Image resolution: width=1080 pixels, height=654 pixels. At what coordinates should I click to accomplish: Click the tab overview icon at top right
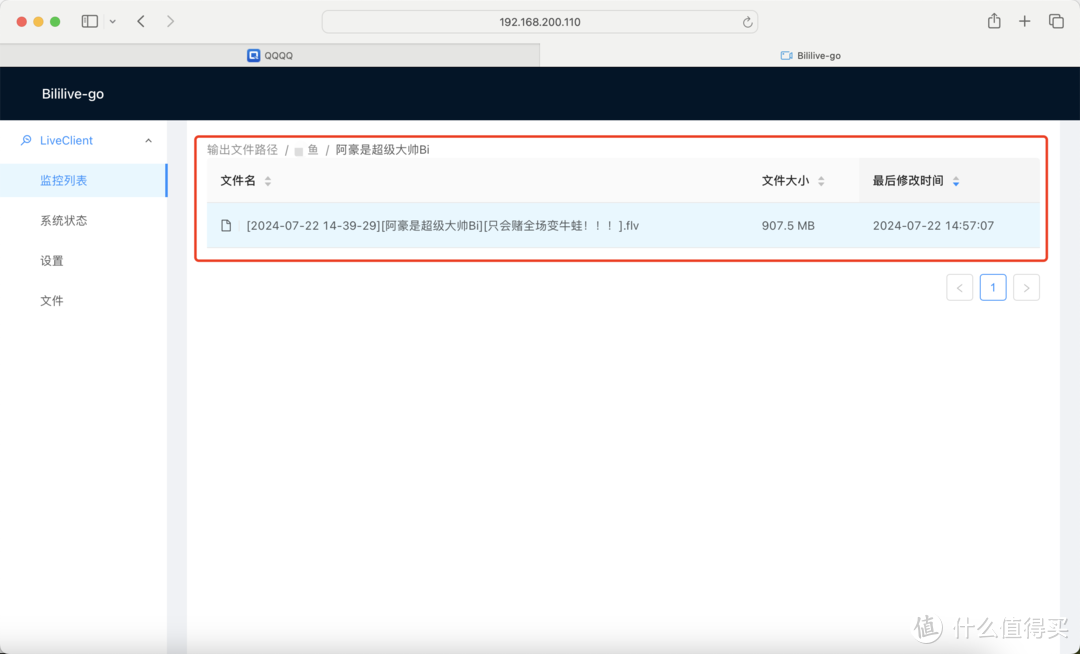point(1055,20)
